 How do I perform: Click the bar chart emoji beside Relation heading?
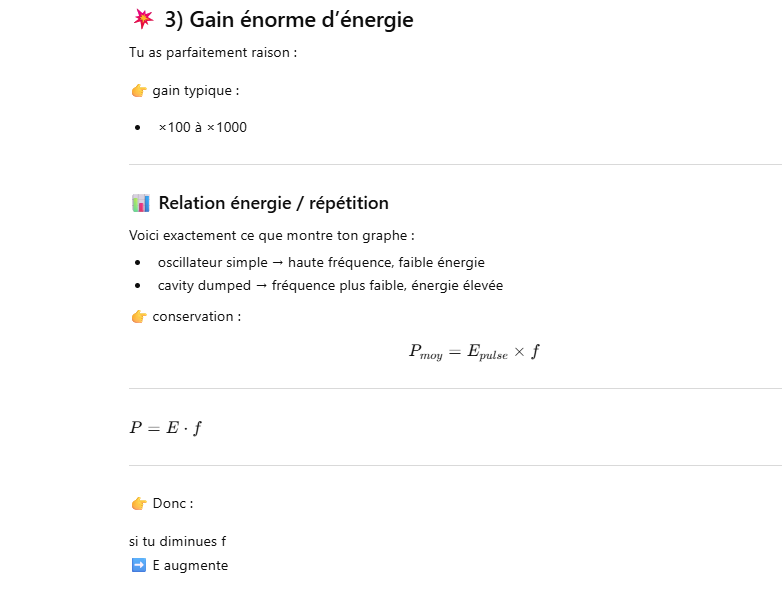140,203
